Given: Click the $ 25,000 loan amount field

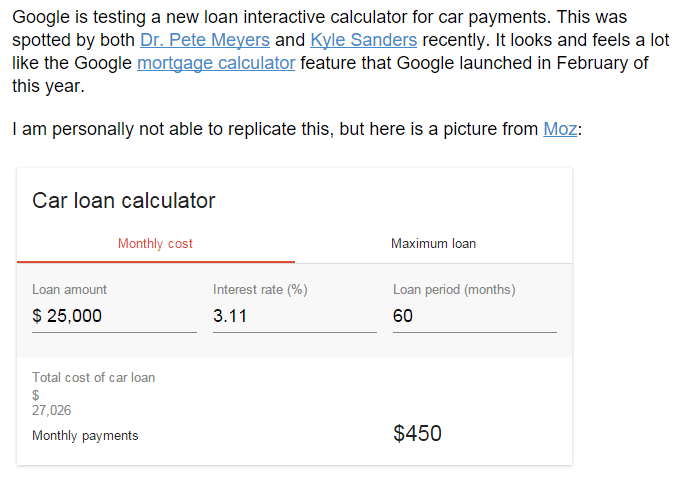Looking at the screenshot, I should (x=114, y=316).
